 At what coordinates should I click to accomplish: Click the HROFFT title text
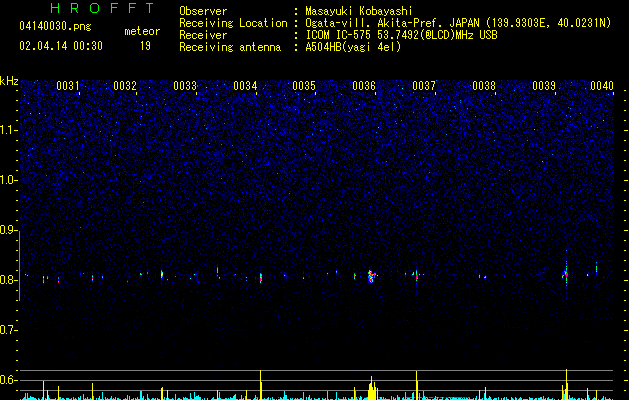[x=102, y=8]
